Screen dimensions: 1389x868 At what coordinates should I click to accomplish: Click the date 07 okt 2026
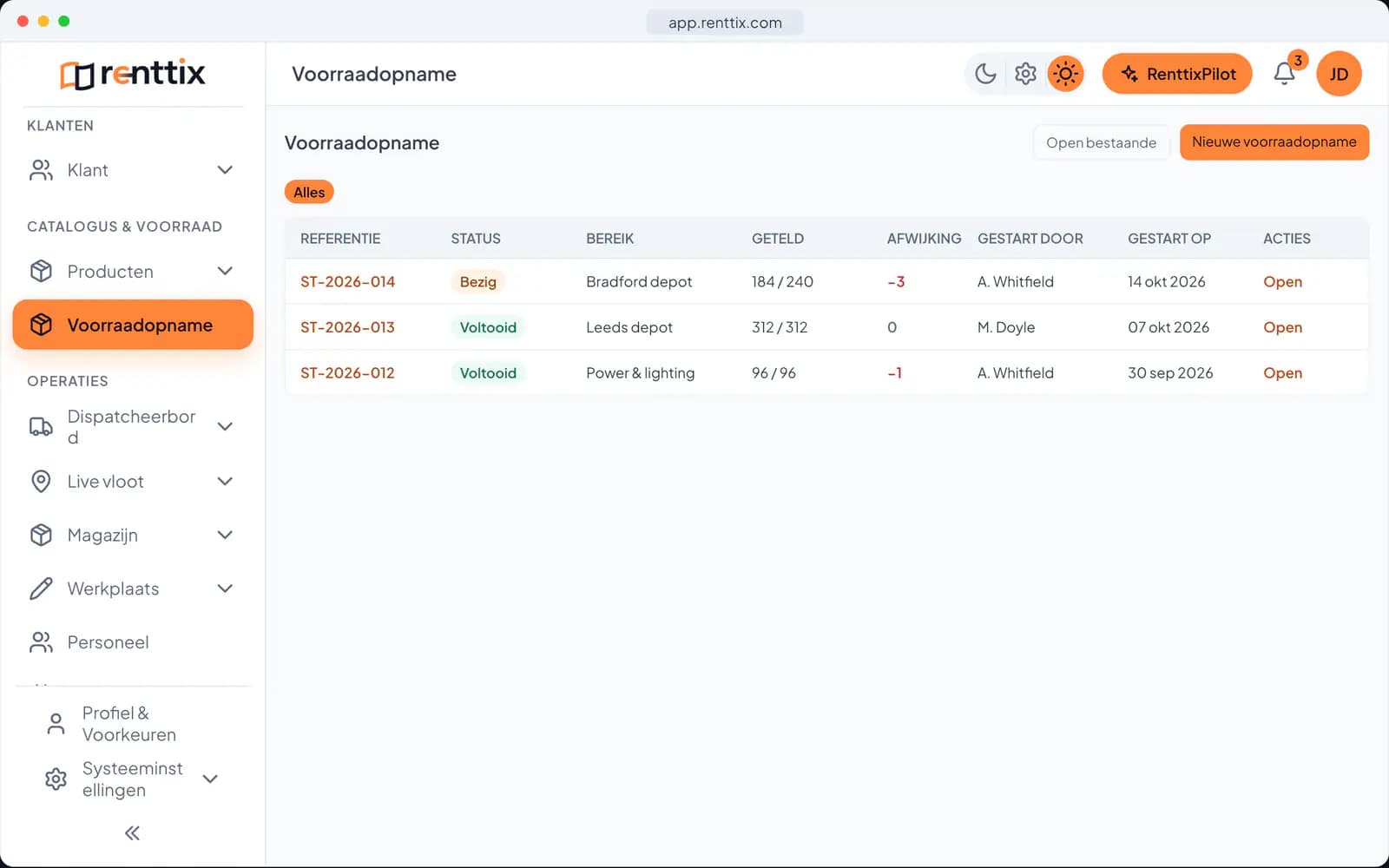(1168, 327)
